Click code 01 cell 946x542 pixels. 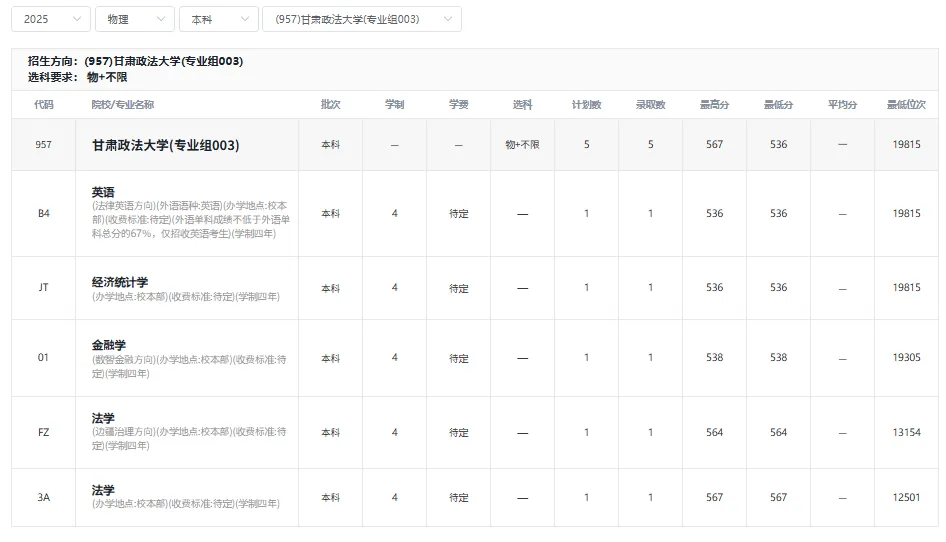(x=43, y=357)
